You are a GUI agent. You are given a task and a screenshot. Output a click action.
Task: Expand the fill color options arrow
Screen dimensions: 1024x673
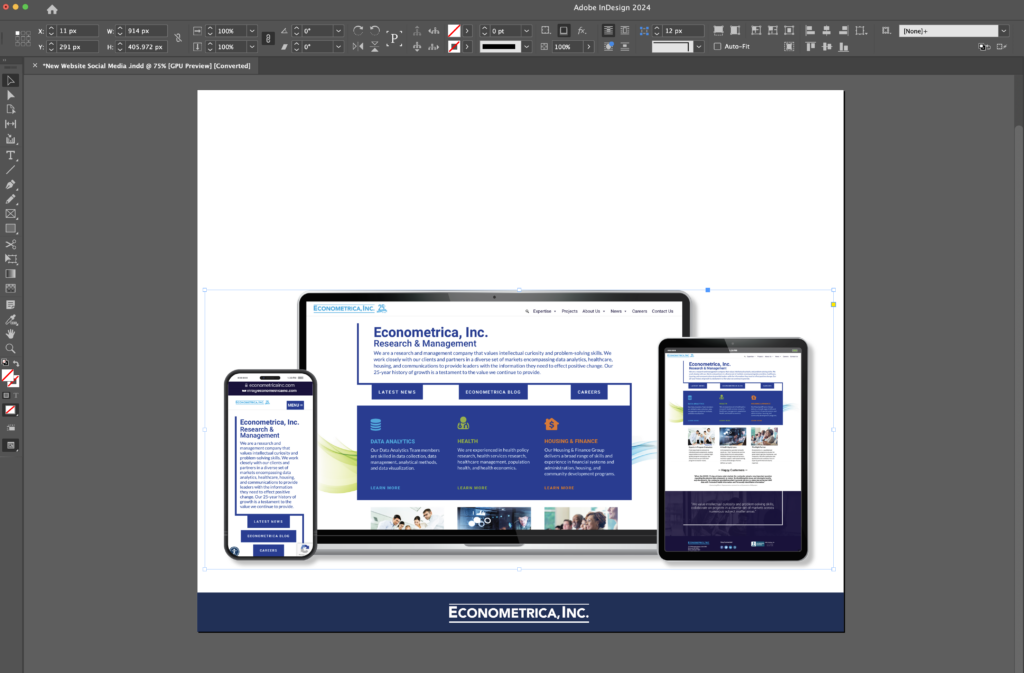[x=467, y=31]
